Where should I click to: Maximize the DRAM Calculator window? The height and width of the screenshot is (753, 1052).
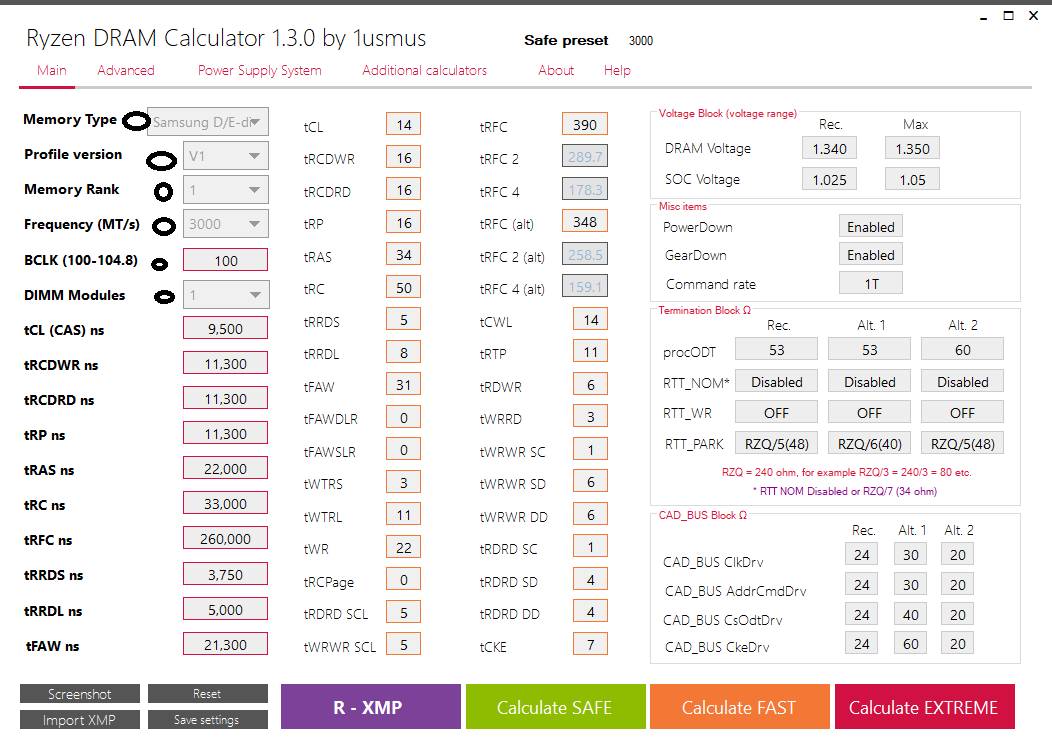(1008, 15)
